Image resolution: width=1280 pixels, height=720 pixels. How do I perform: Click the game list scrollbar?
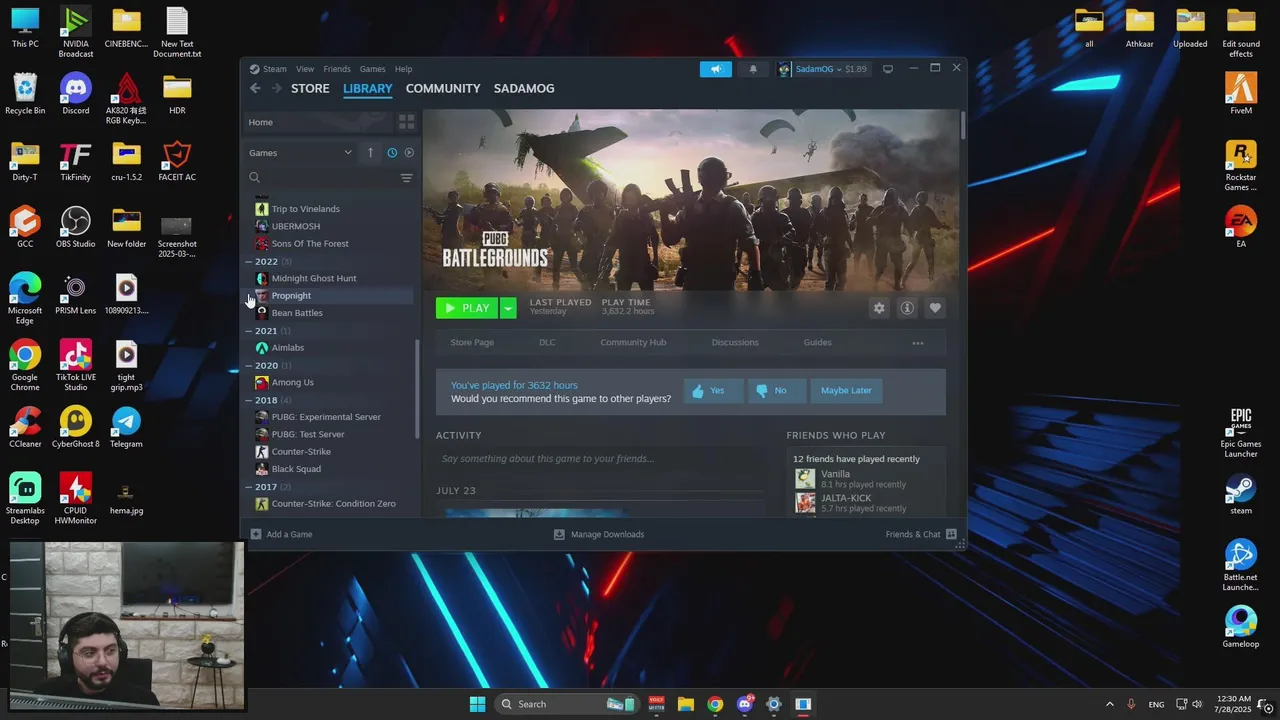417,390
